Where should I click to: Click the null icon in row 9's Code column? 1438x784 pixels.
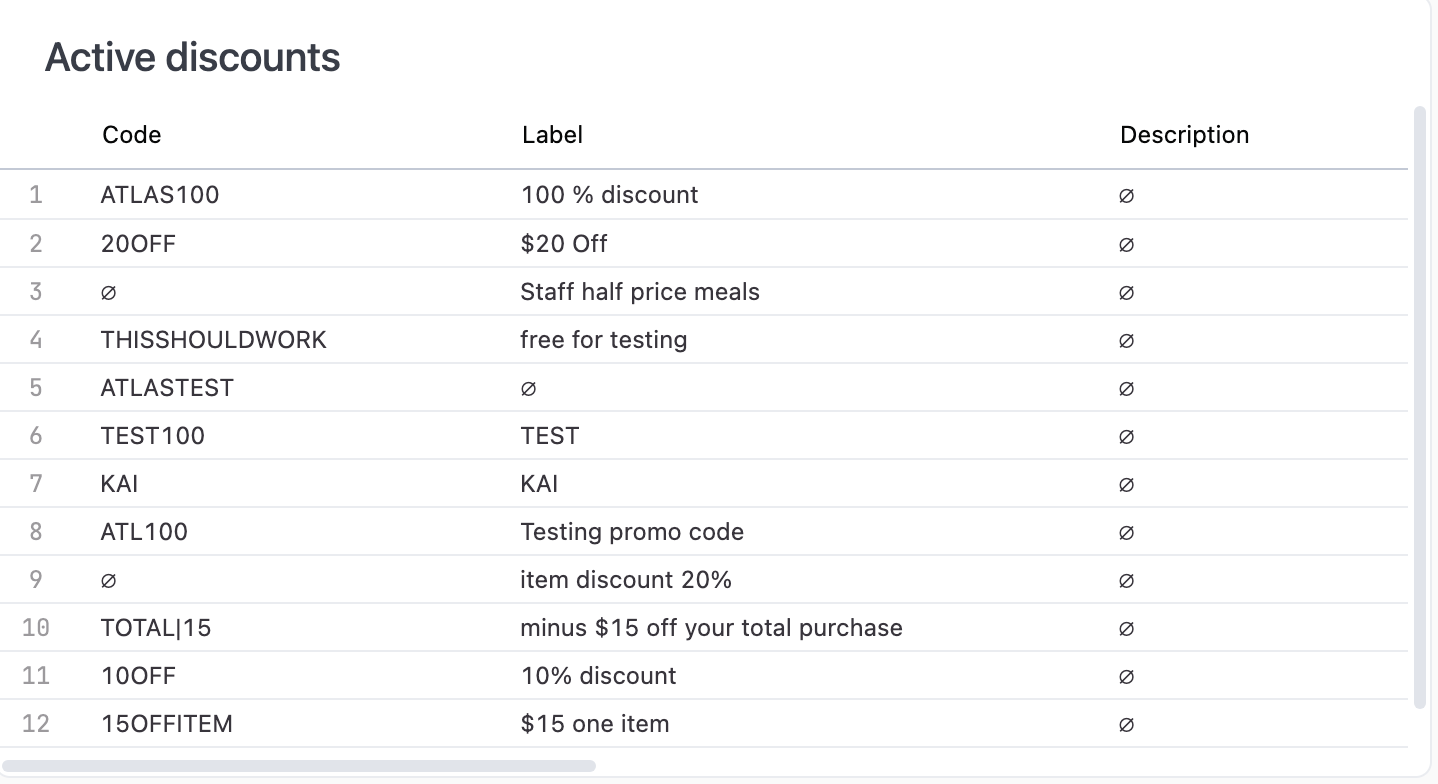click(107, 580)
